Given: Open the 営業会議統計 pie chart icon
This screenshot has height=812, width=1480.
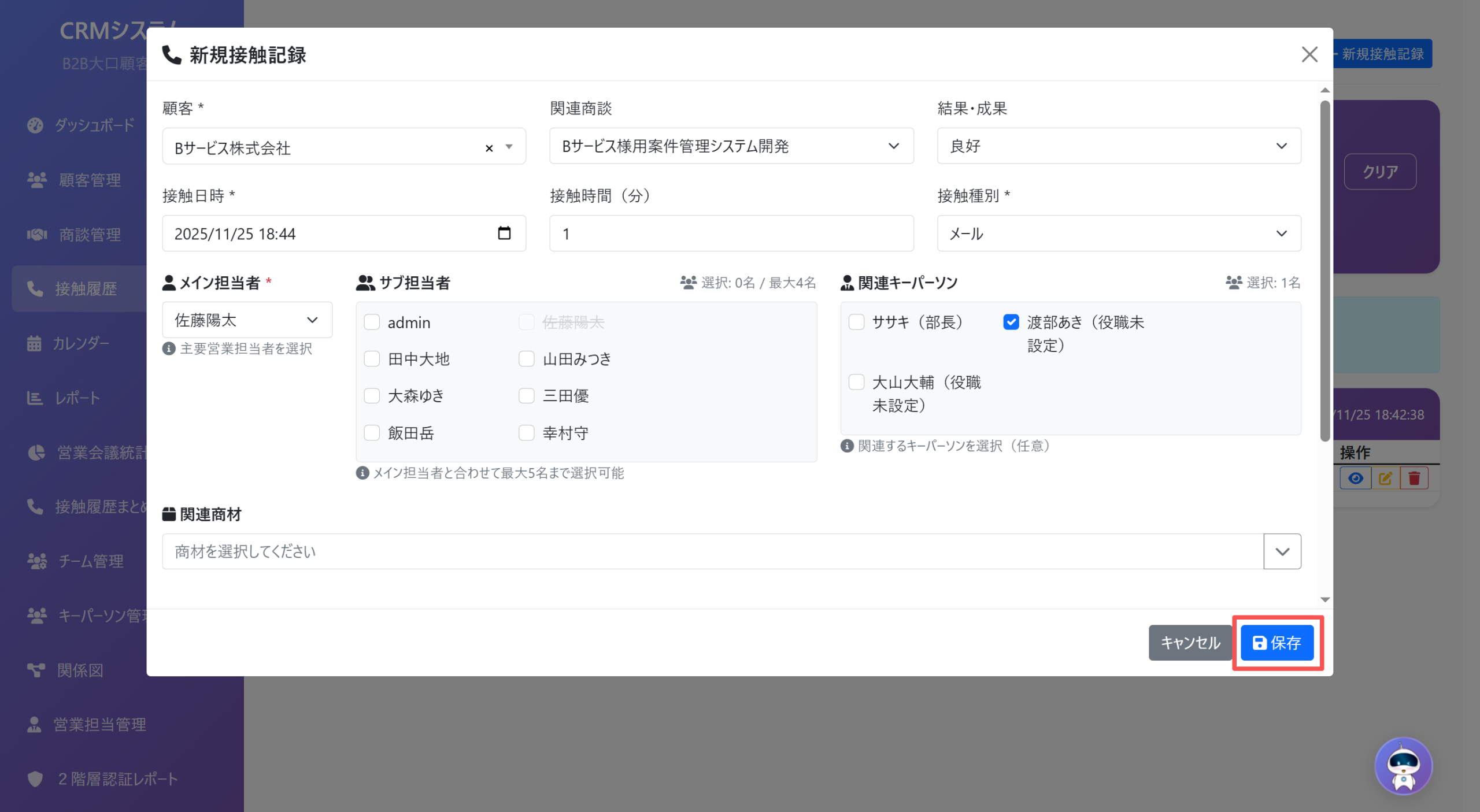Looking at the screenshot, I should click(35, 453).
